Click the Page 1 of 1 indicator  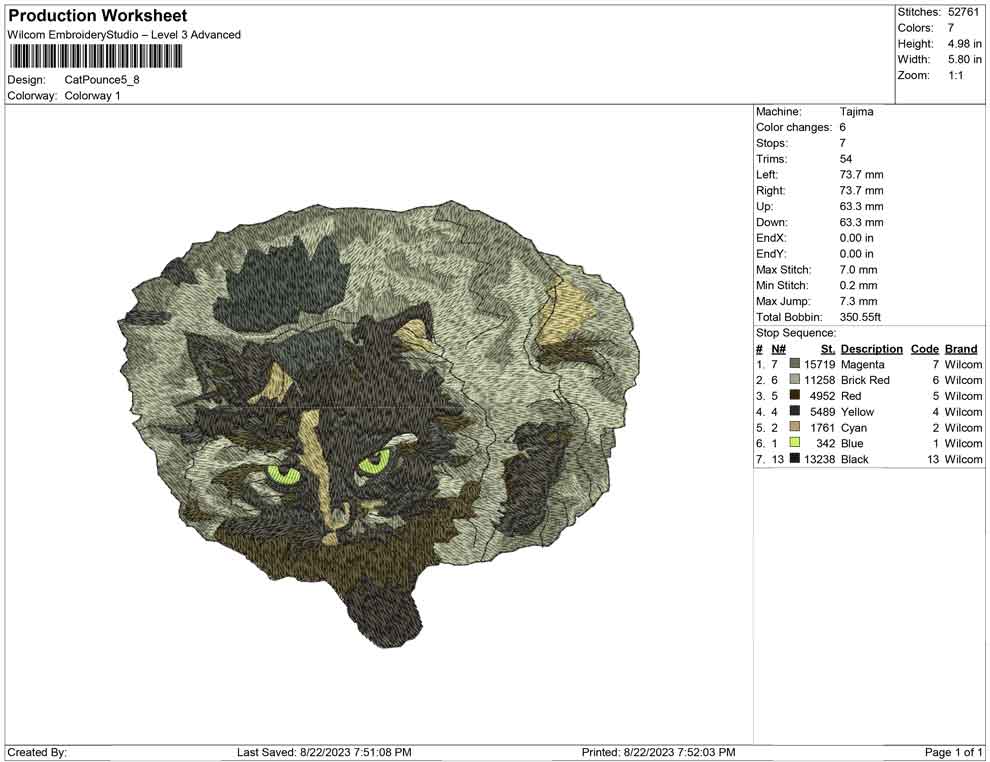954,752
